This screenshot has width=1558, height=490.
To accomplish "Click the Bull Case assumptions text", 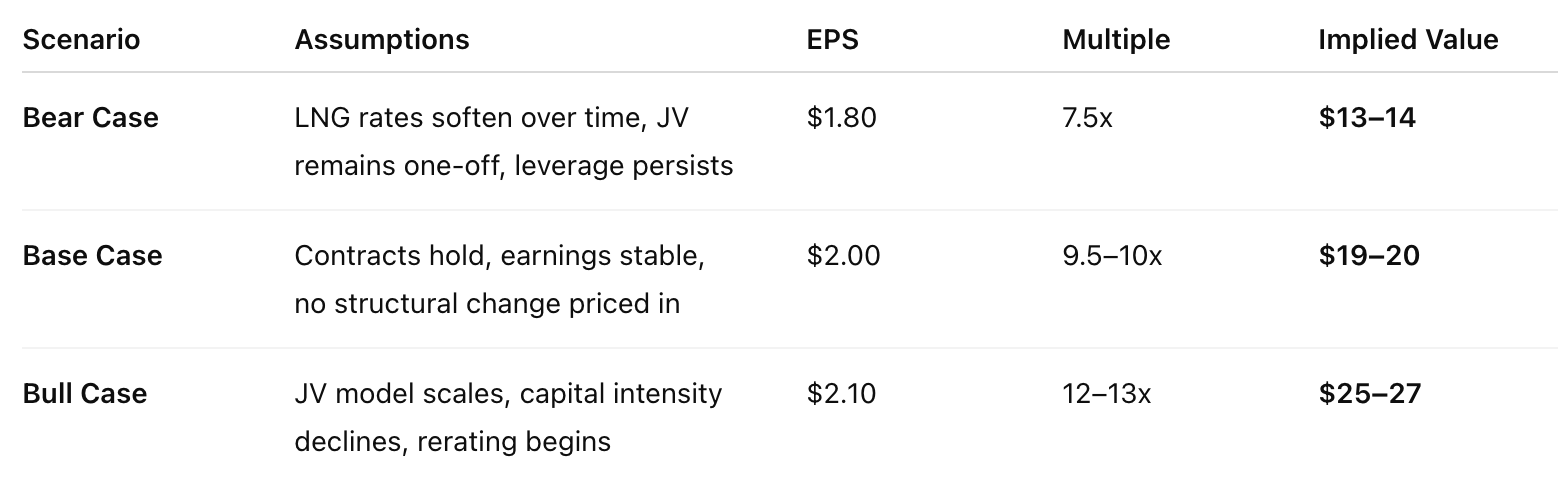I will click(507, 417).
